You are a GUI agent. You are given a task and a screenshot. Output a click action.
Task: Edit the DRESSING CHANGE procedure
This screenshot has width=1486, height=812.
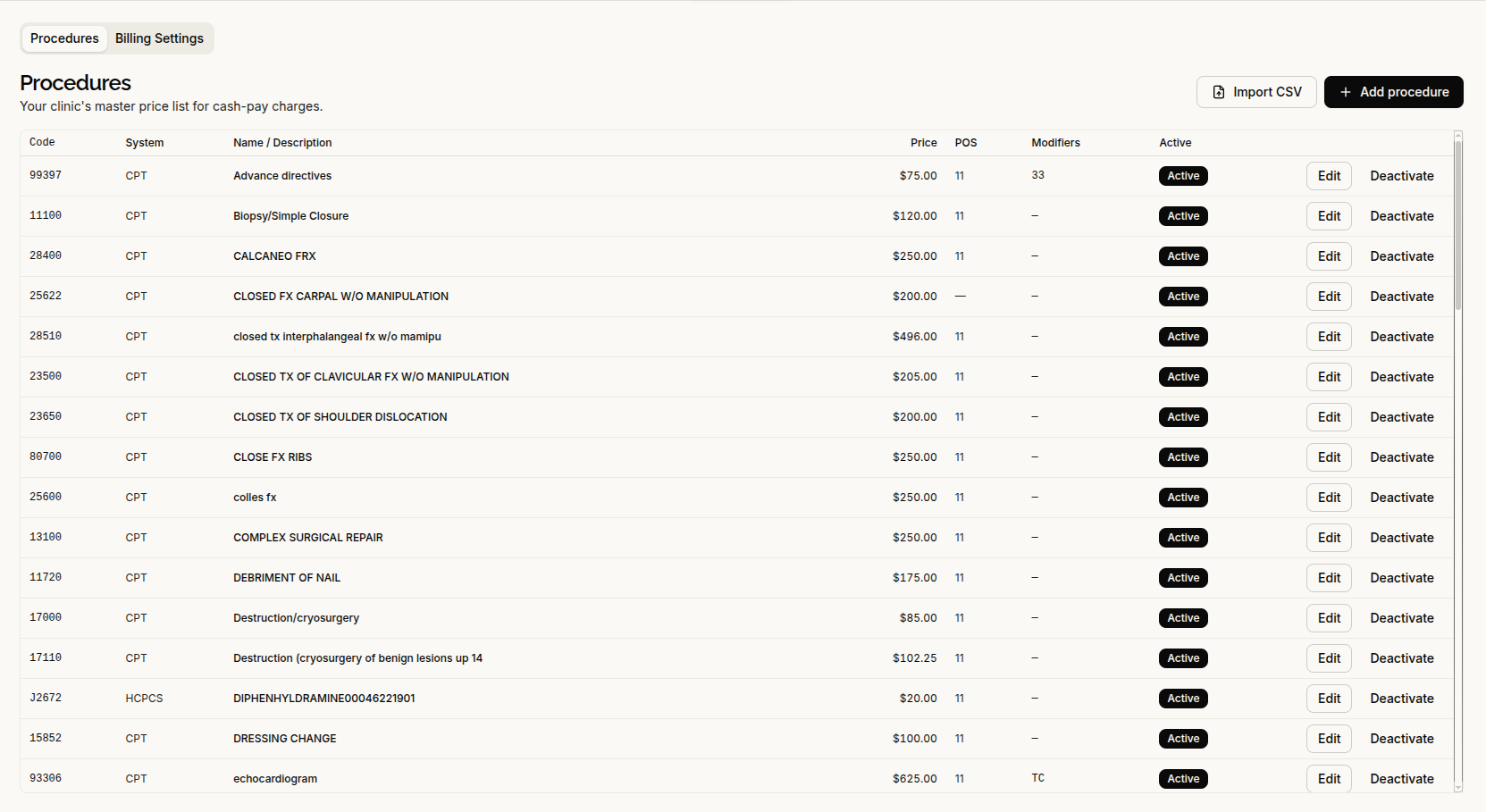(1329, 739)
